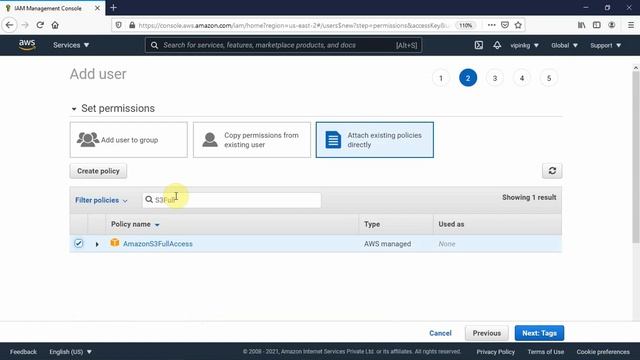
Task: Go to the browser home icon
Action: point(55,25)
